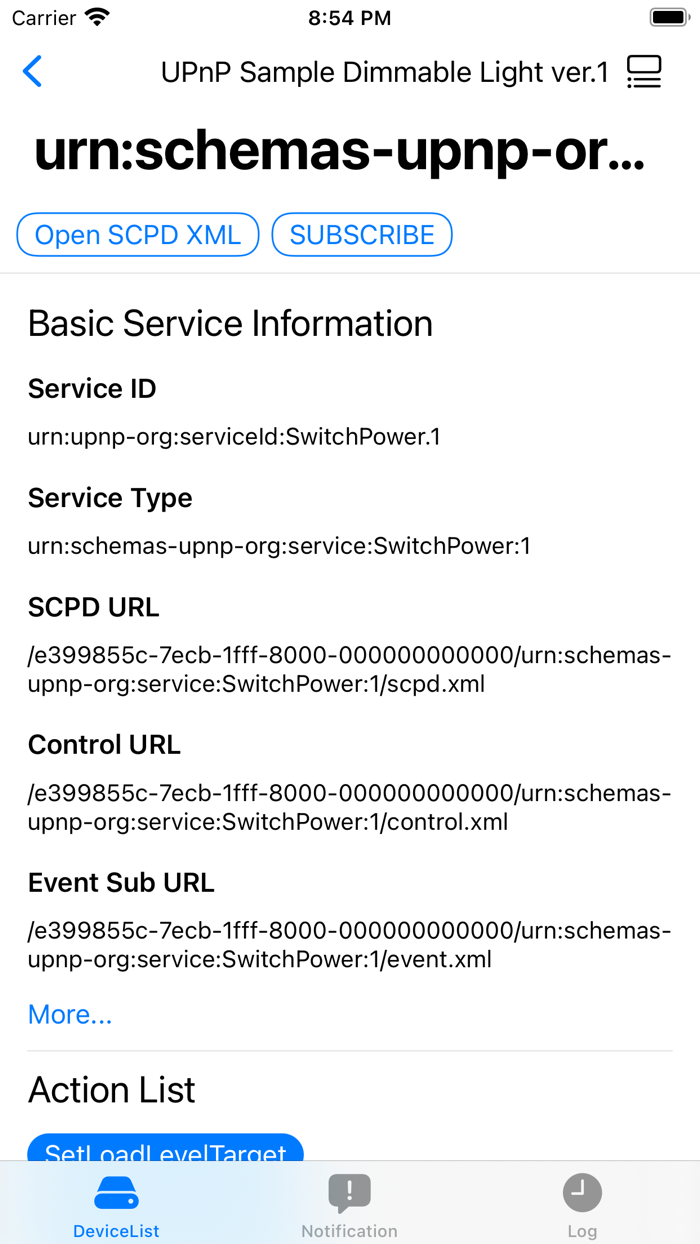Tap the Wi-Fi status icon
This screenshot has height=1244, width=700.
pos(95,16)
